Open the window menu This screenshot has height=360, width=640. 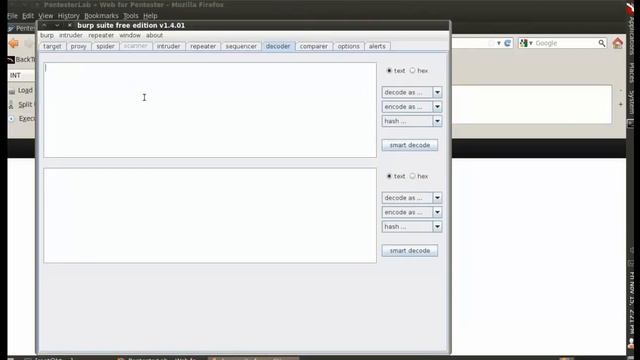(130, 35)
